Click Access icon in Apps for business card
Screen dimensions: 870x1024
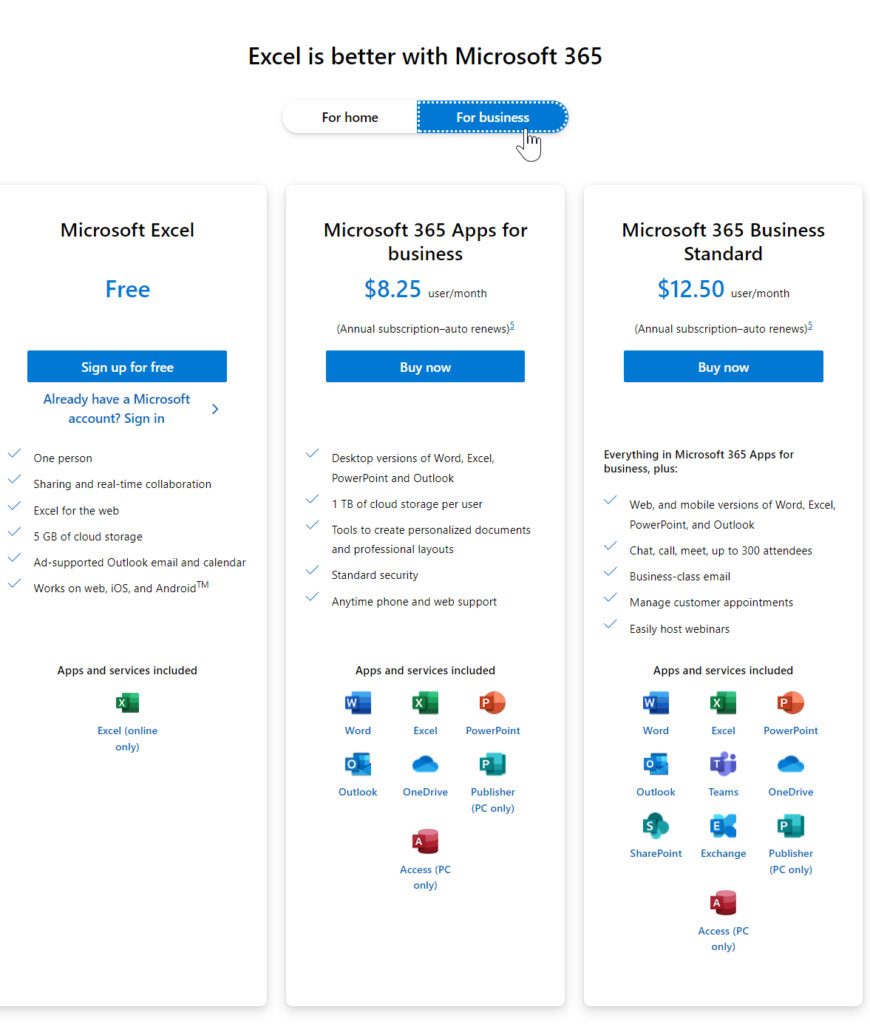425,842
